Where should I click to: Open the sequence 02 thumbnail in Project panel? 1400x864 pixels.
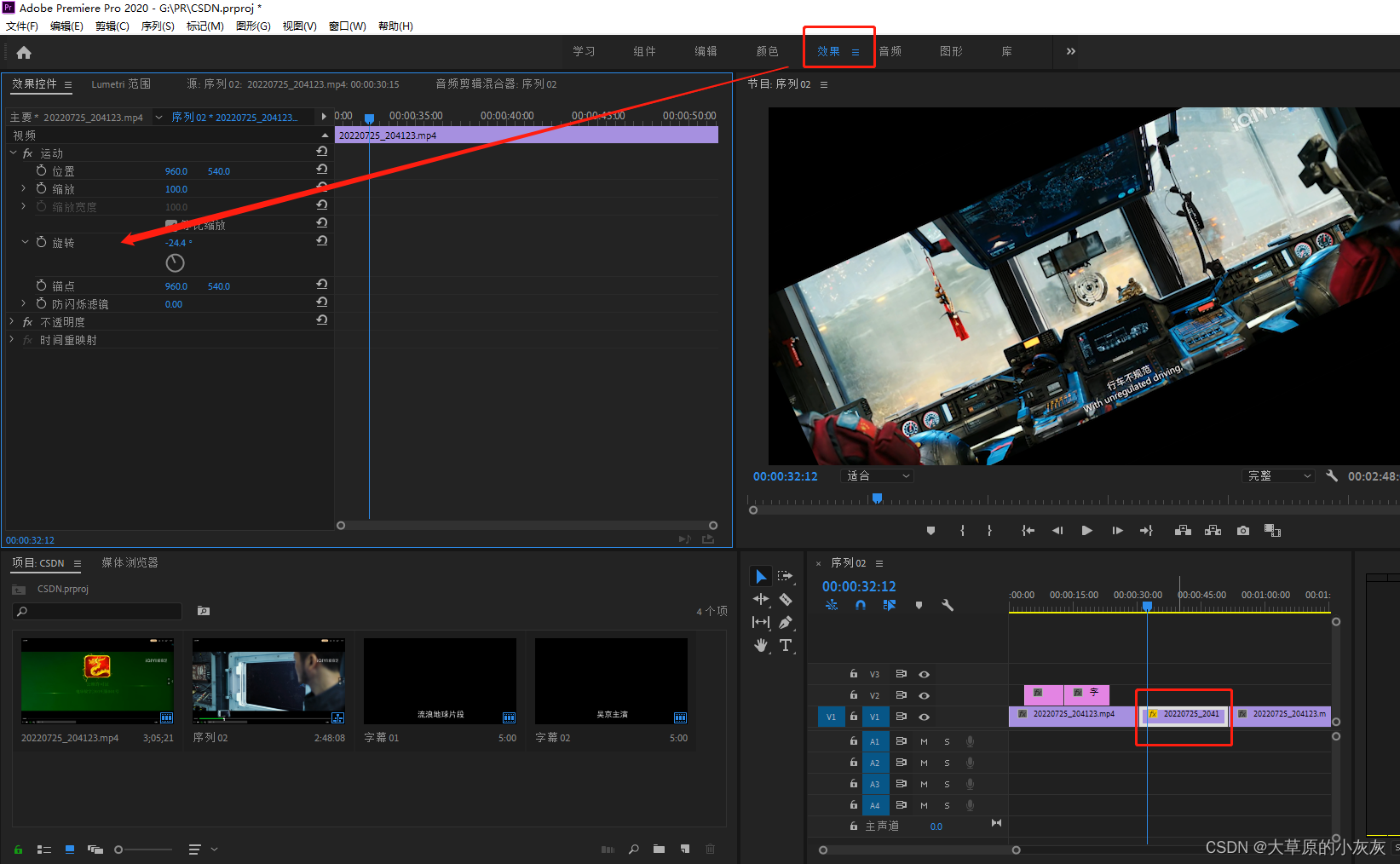(x=268, y=681)
